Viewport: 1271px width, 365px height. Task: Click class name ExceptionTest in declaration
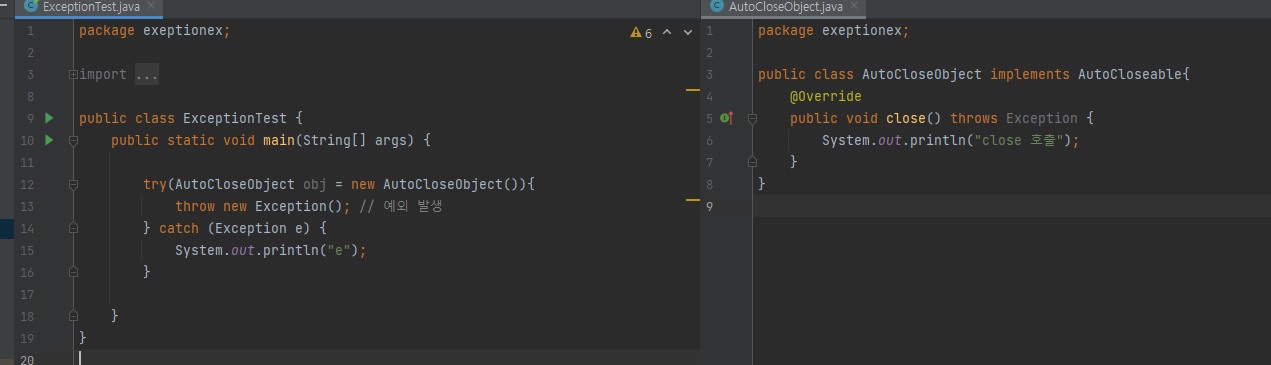pyautogui.click(x=235, y=118)
